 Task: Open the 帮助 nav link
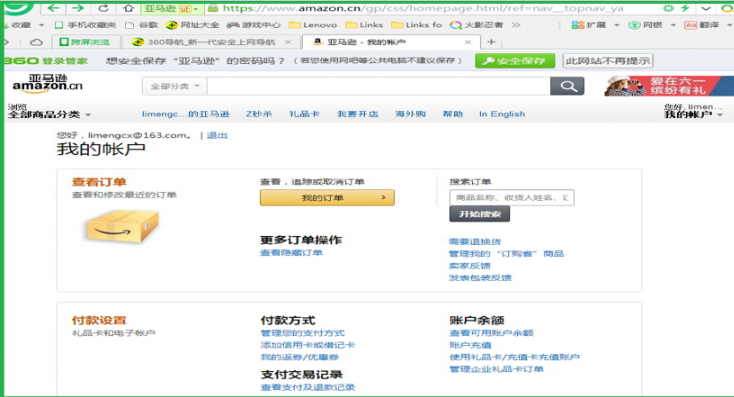tap(453, 114)
